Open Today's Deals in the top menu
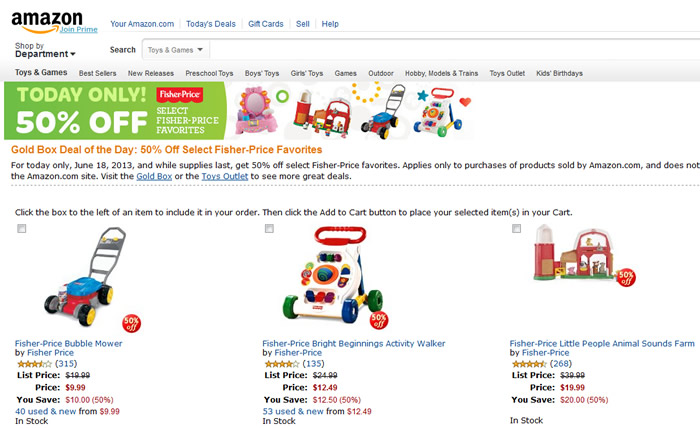700x428 pixels. pyautogui.click(x=211, y=24)
